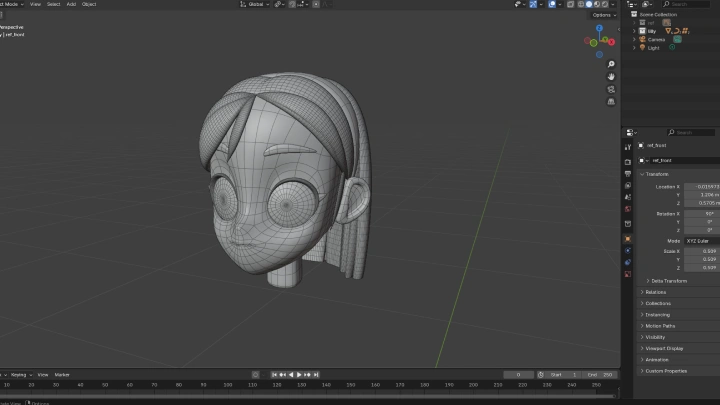720x405 pixels.
Task: Toggle viewport gizmos display
Action: [x=533, y=4]
